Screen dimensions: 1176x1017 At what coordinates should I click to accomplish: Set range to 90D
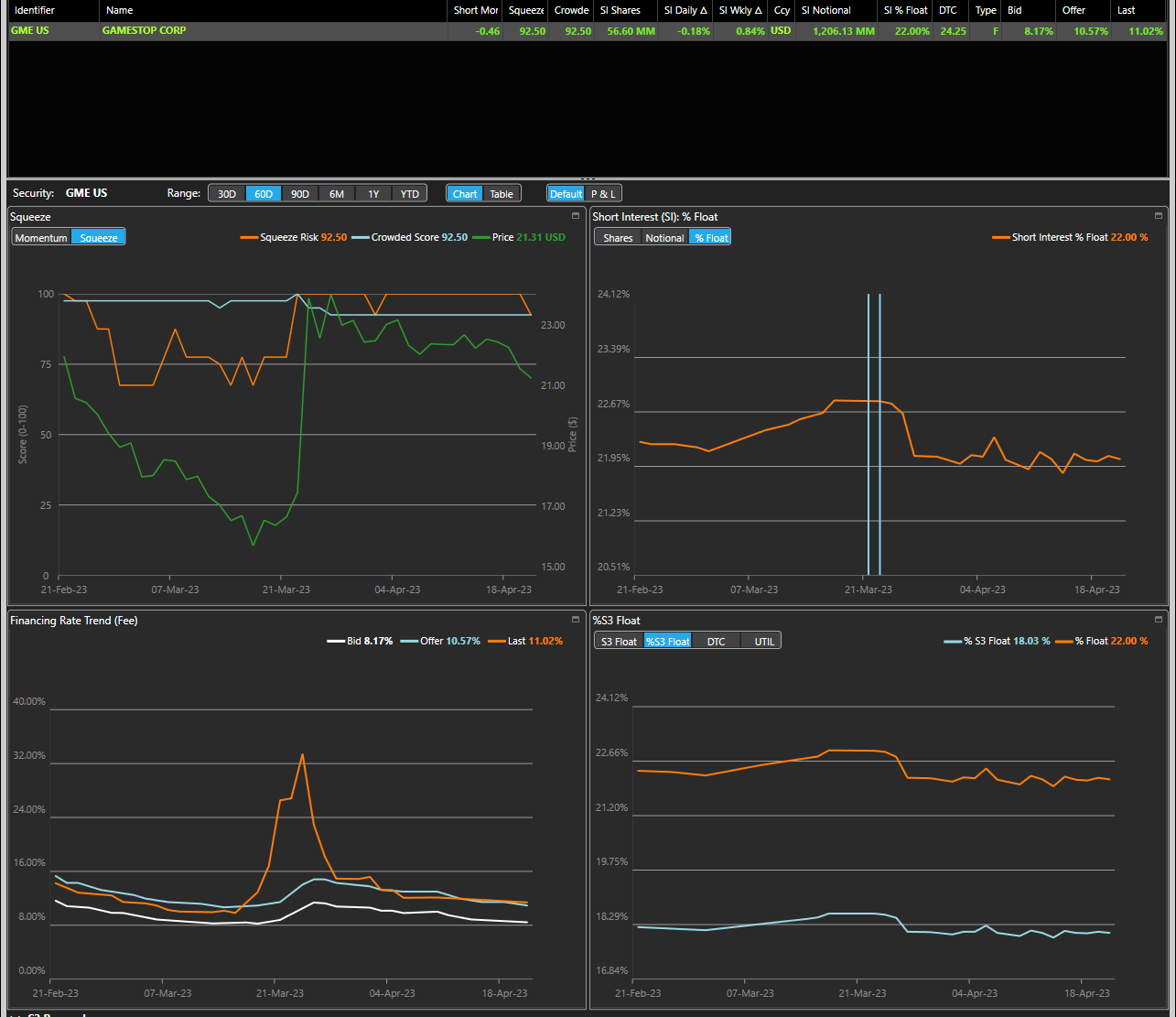click(x=300, y=194)
